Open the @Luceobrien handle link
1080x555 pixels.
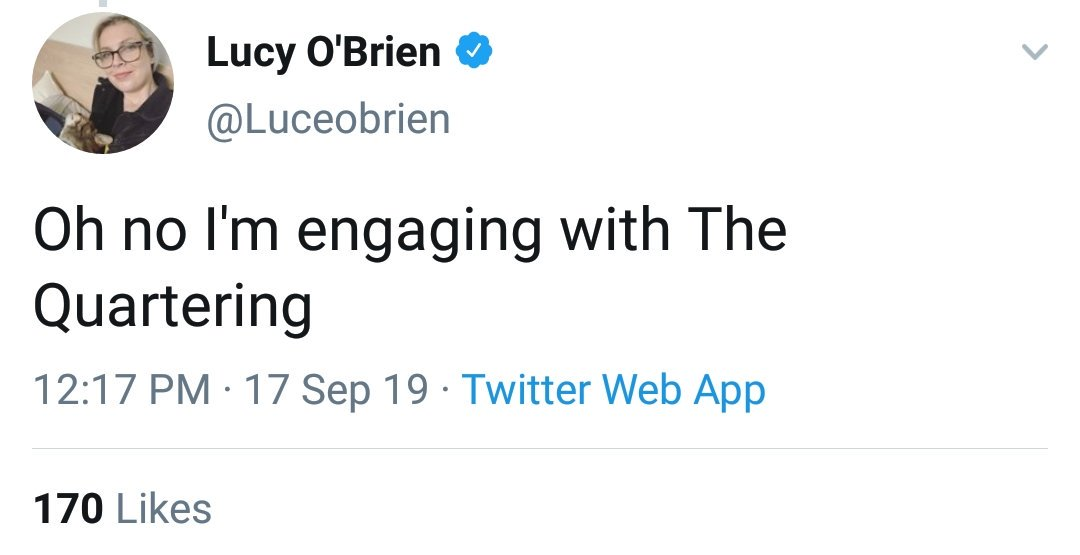[x=328, y=119]
